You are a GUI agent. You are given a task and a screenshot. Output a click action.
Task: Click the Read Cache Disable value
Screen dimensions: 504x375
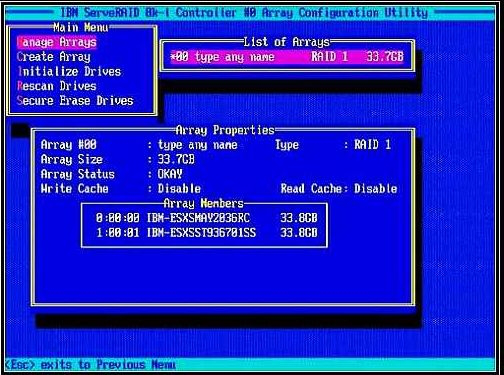click(x=376, y=189)
